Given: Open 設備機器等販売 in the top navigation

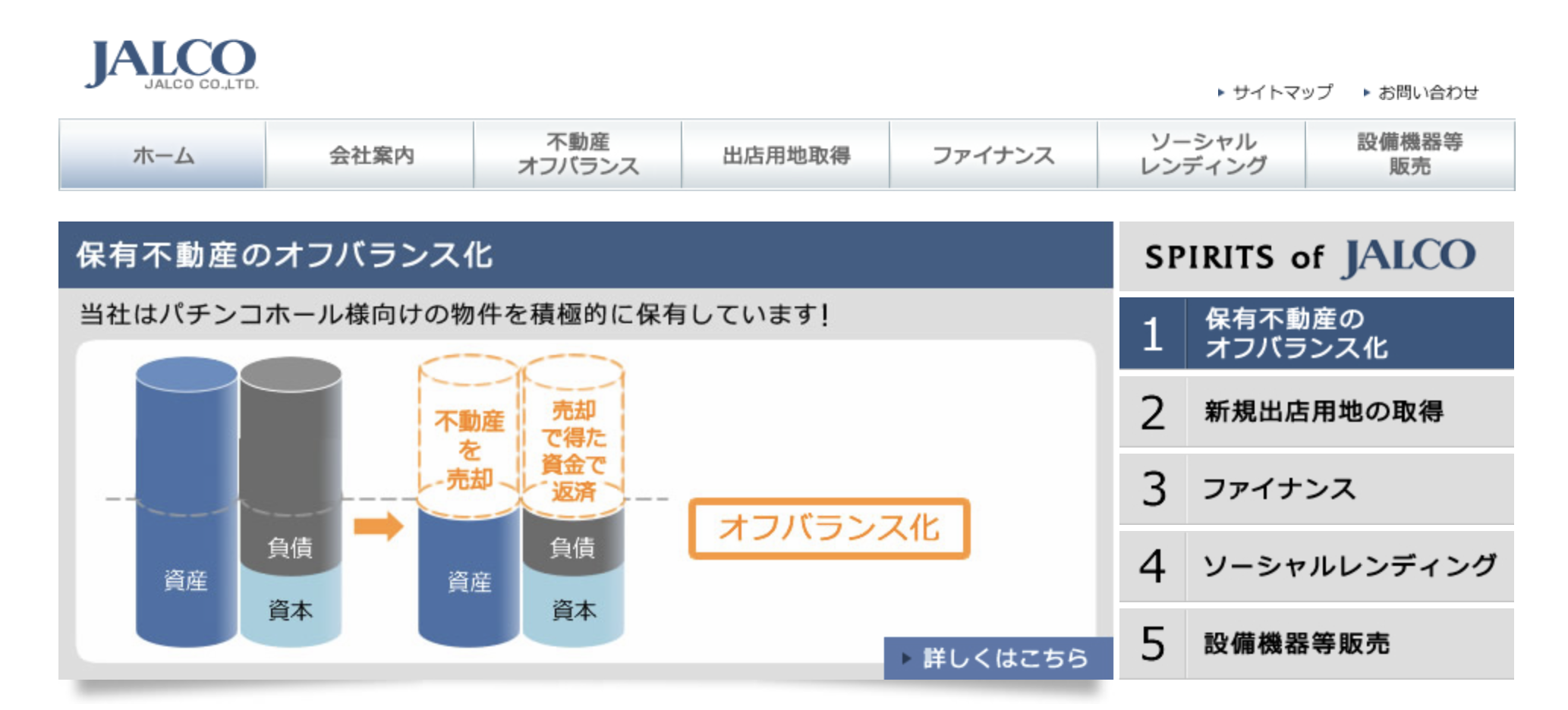Looking at the screenshot, I should (1410, 155).
